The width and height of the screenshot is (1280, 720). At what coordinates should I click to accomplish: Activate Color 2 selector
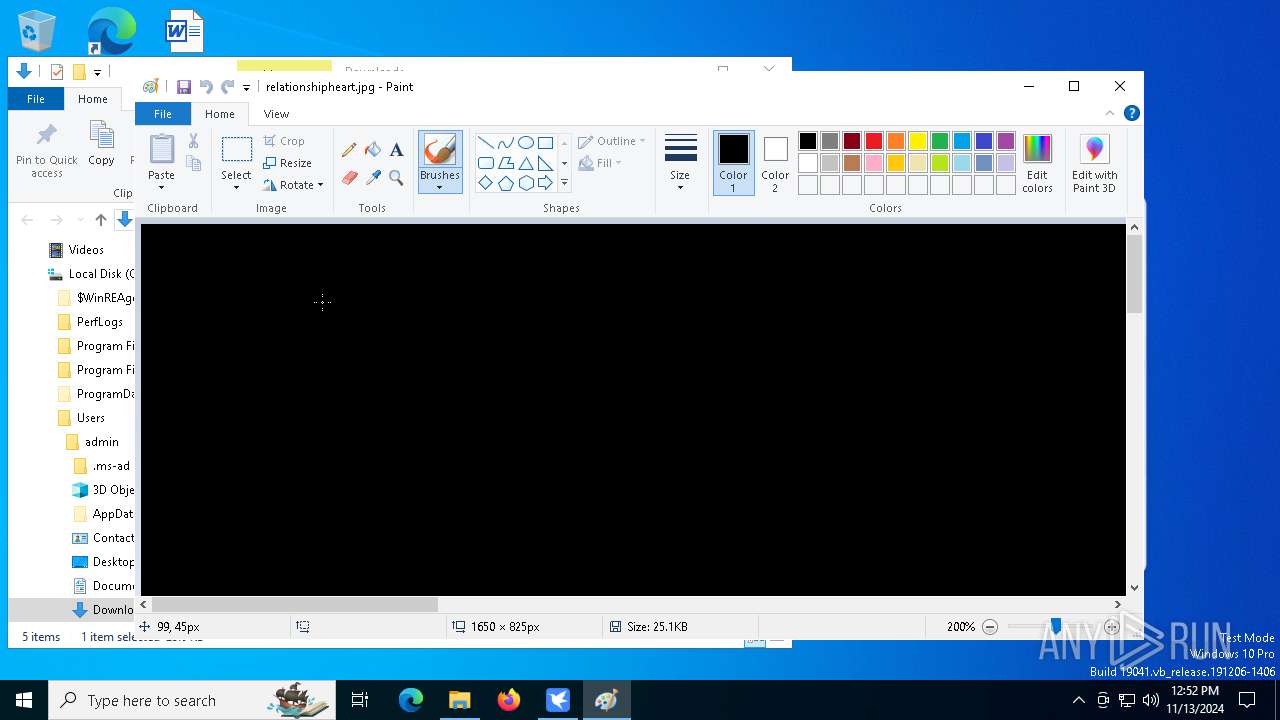[x=775, y=163]
